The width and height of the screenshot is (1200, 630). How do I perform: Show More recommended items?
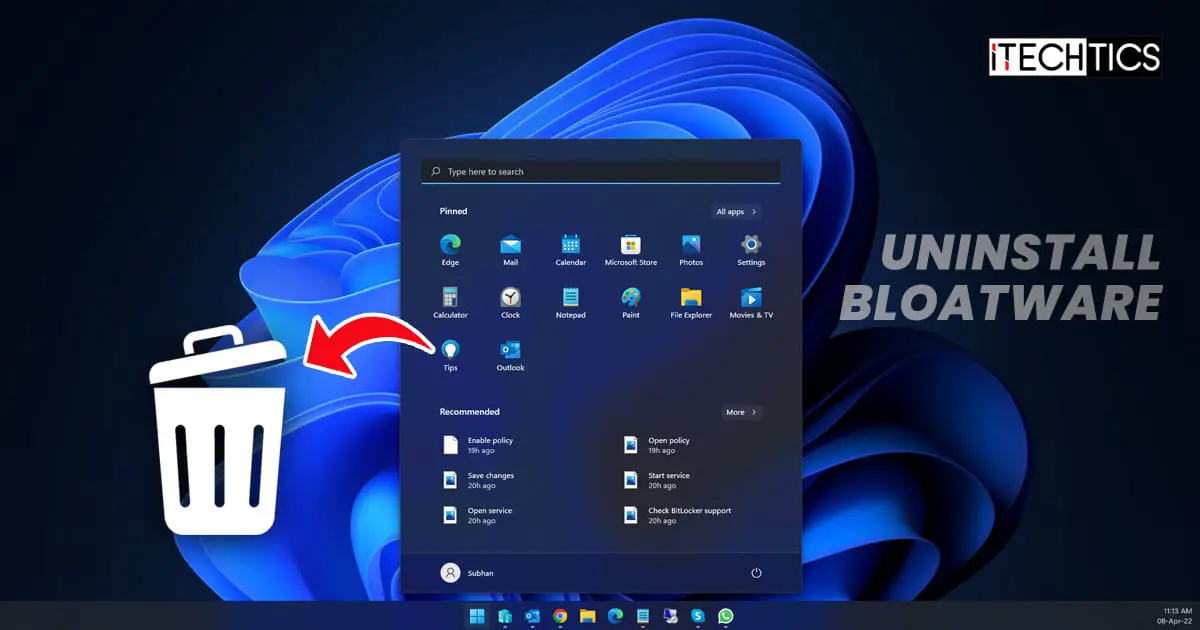[741, 412]
